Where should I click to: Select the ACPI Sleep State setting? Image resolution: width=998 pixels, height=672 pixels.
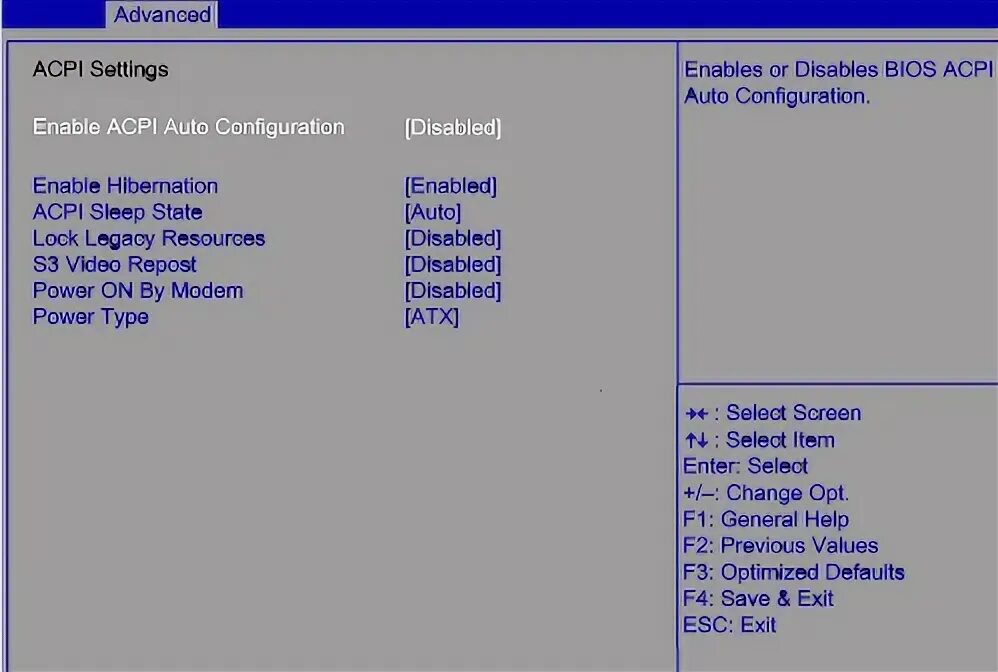(x=118, y=212)
